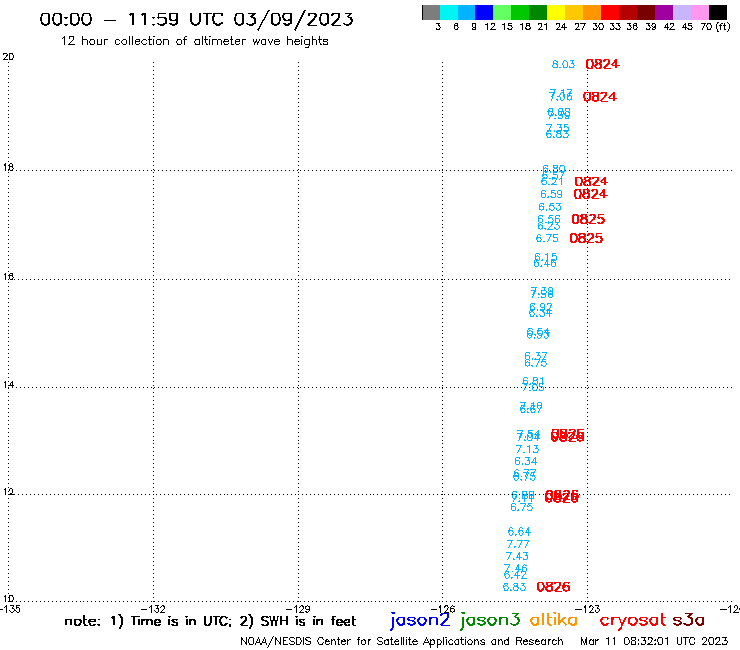This screenshot has width=740, height=650.
Task: Click the -126 longitude axis label
Action: click(442, 609)
